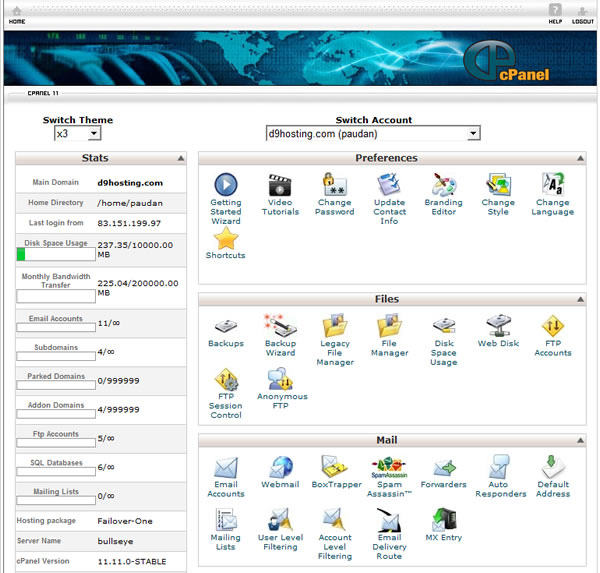
Task: Go to Home in top bar
Action: click(17, 15)
